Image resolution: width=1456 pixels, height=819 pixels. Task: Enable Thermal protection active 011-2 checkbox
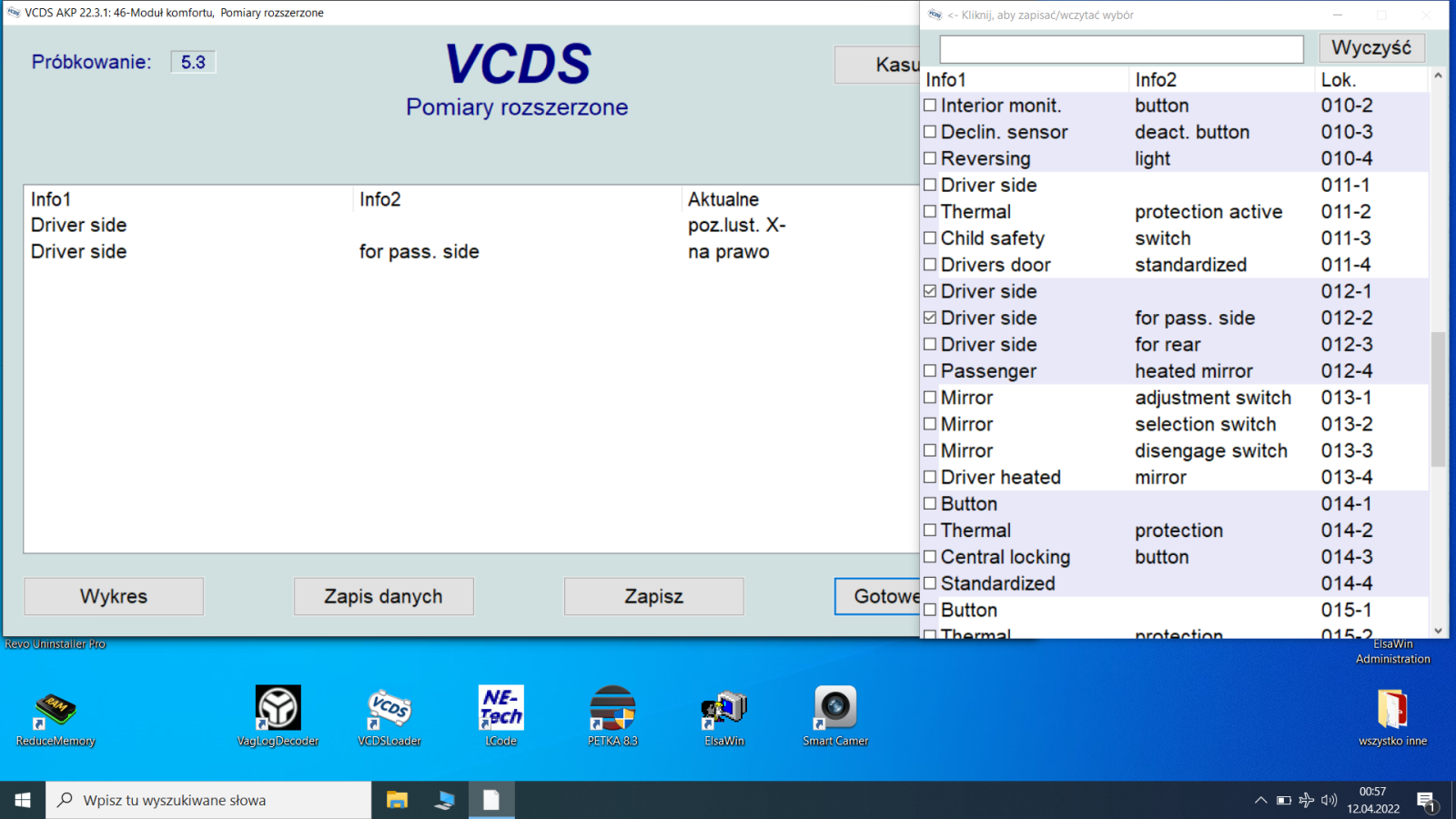(x=930, y=211)
